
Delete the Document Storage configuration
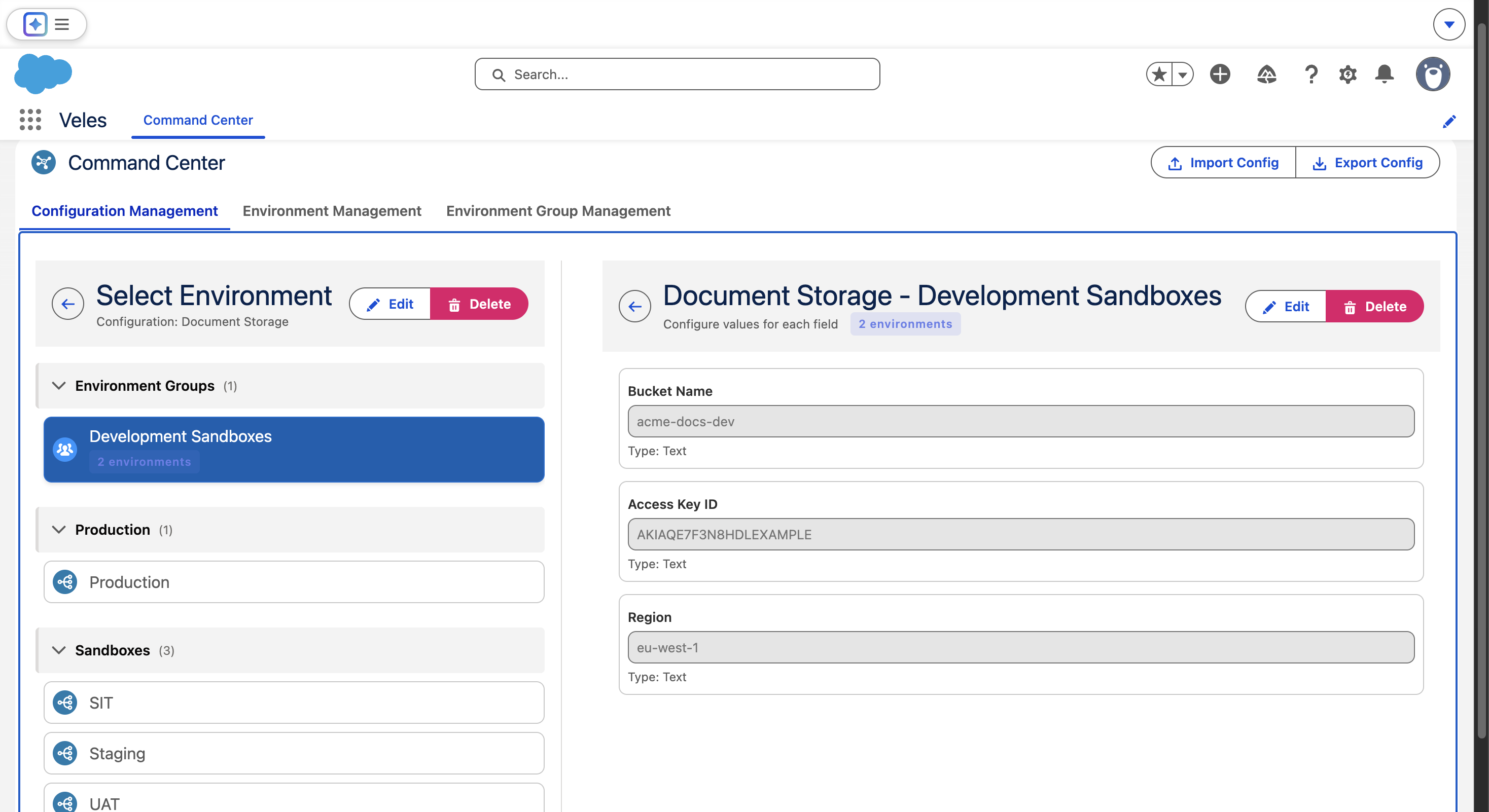(x=480, y=303)
